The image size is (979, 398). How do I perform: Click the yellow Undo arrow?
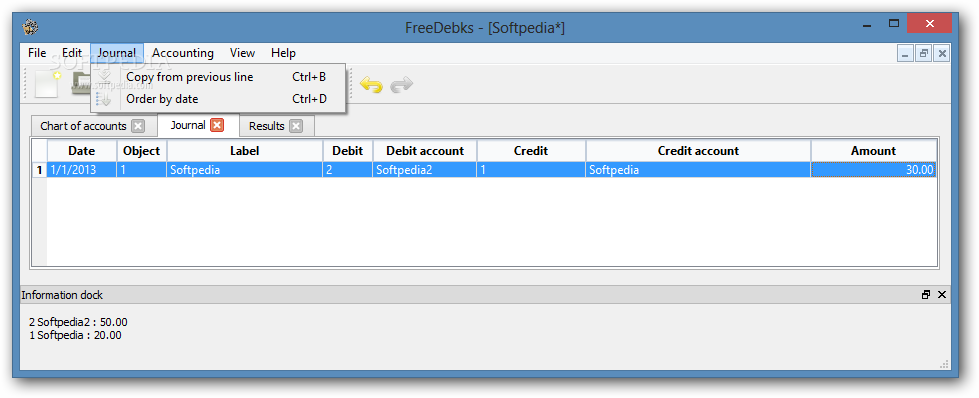pyautogui.click(x=371, y=85)
